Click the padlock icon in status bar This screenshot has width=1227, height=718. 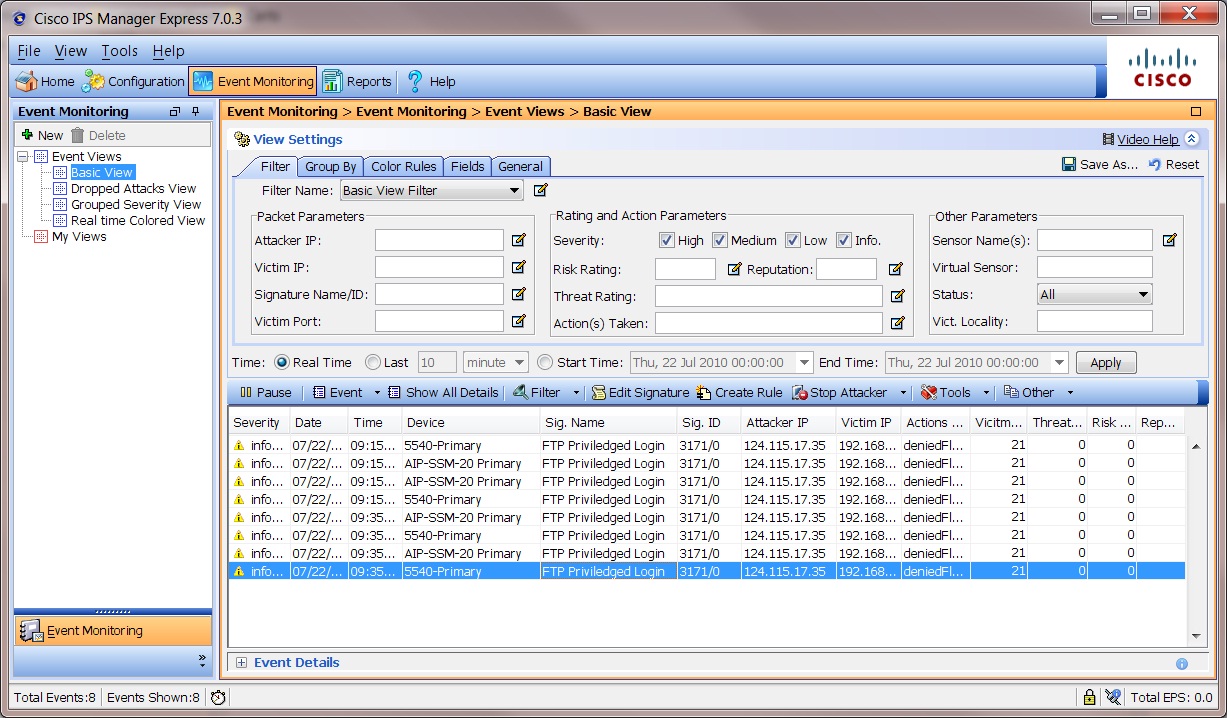(1089, 697)
